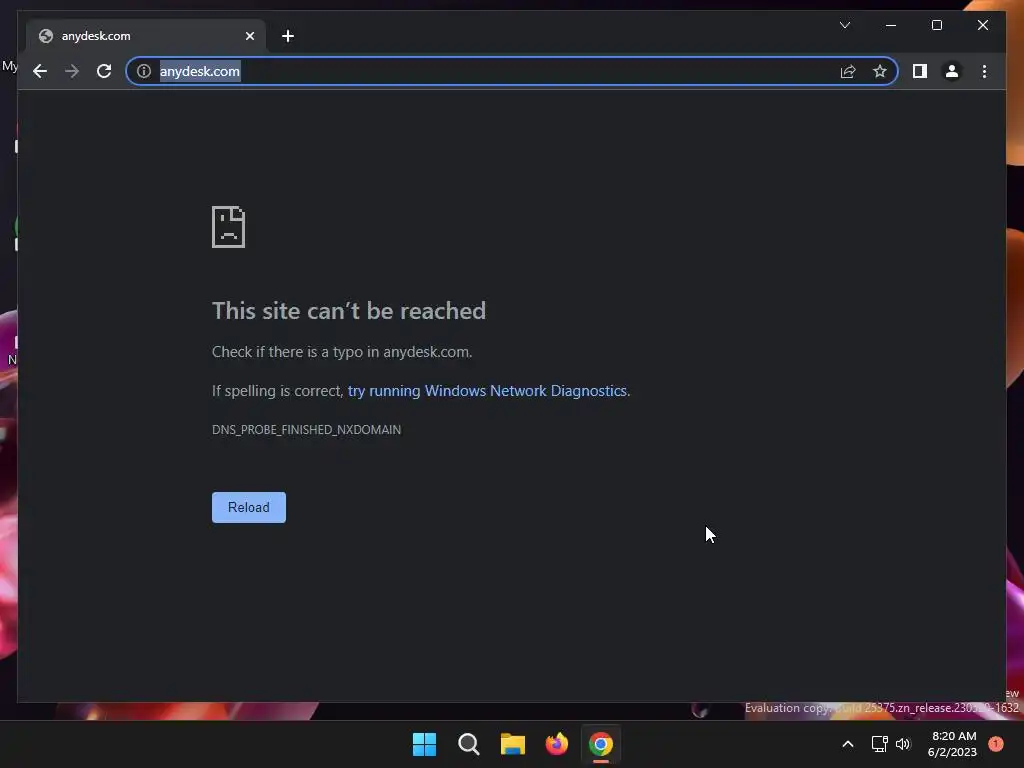Open the Chrome profile icon
Viewport: 1024px width, 768px height.
coord(952,71)
